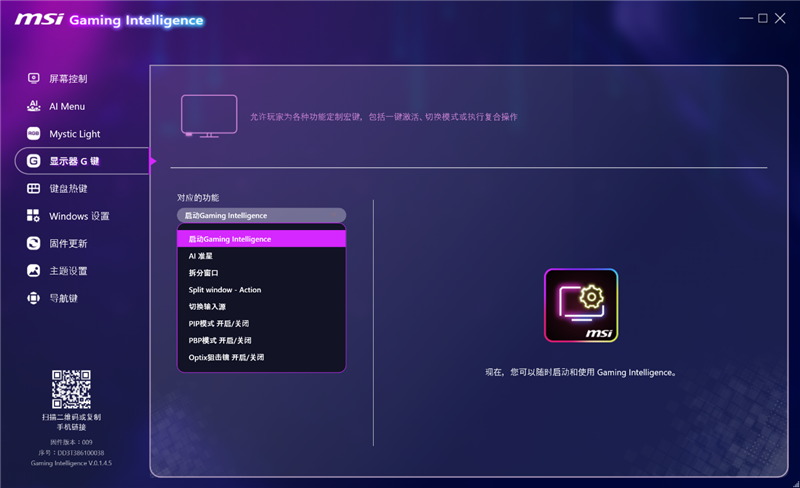The image size is (800, 488).
Task: Maximize the Gaming Intelligence window
Action: (x=763, y=18)
